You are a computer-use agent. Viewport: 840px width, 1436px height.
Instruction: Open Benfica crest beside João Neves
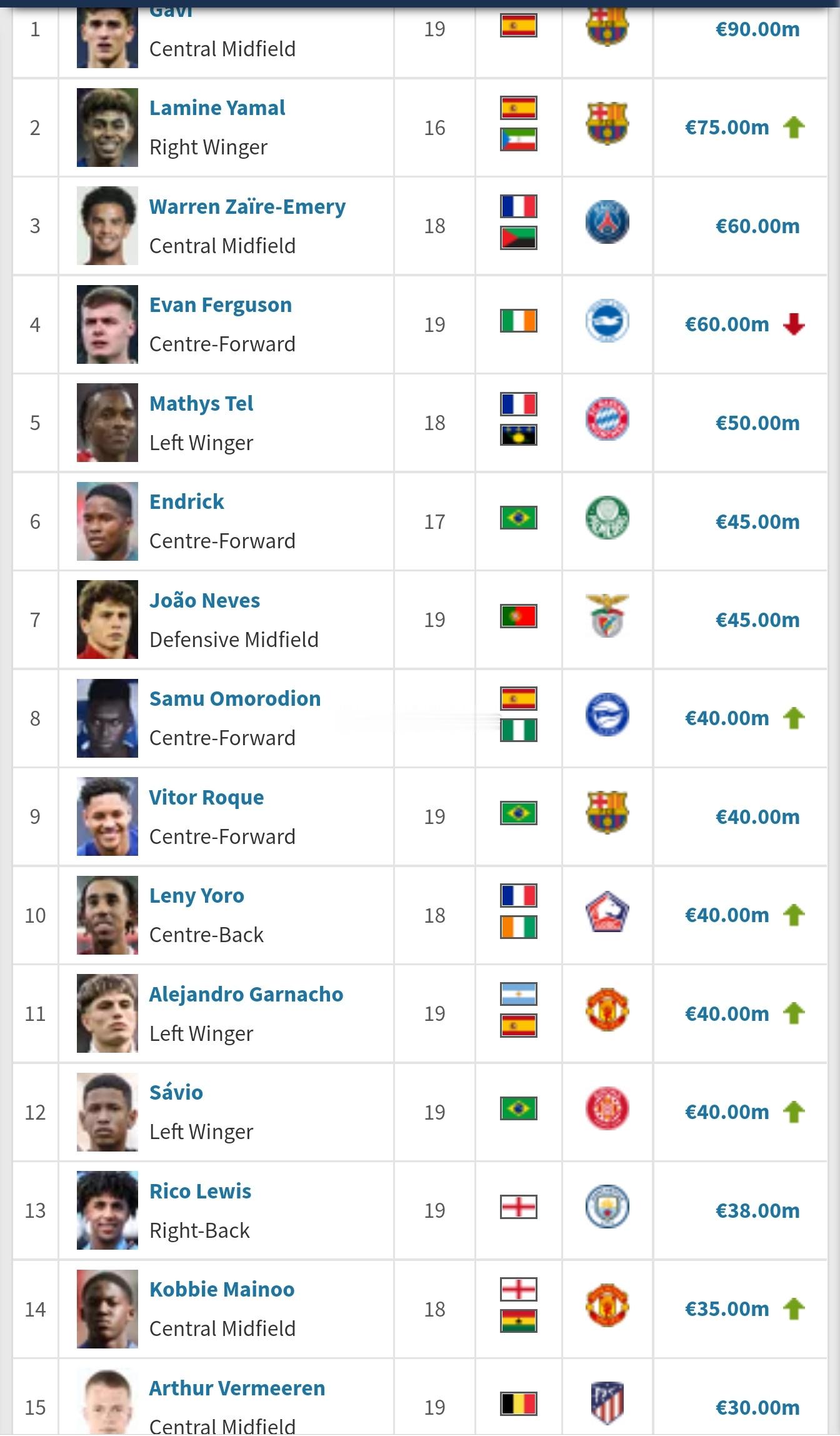pyautogui.click(x=607, y=616)
